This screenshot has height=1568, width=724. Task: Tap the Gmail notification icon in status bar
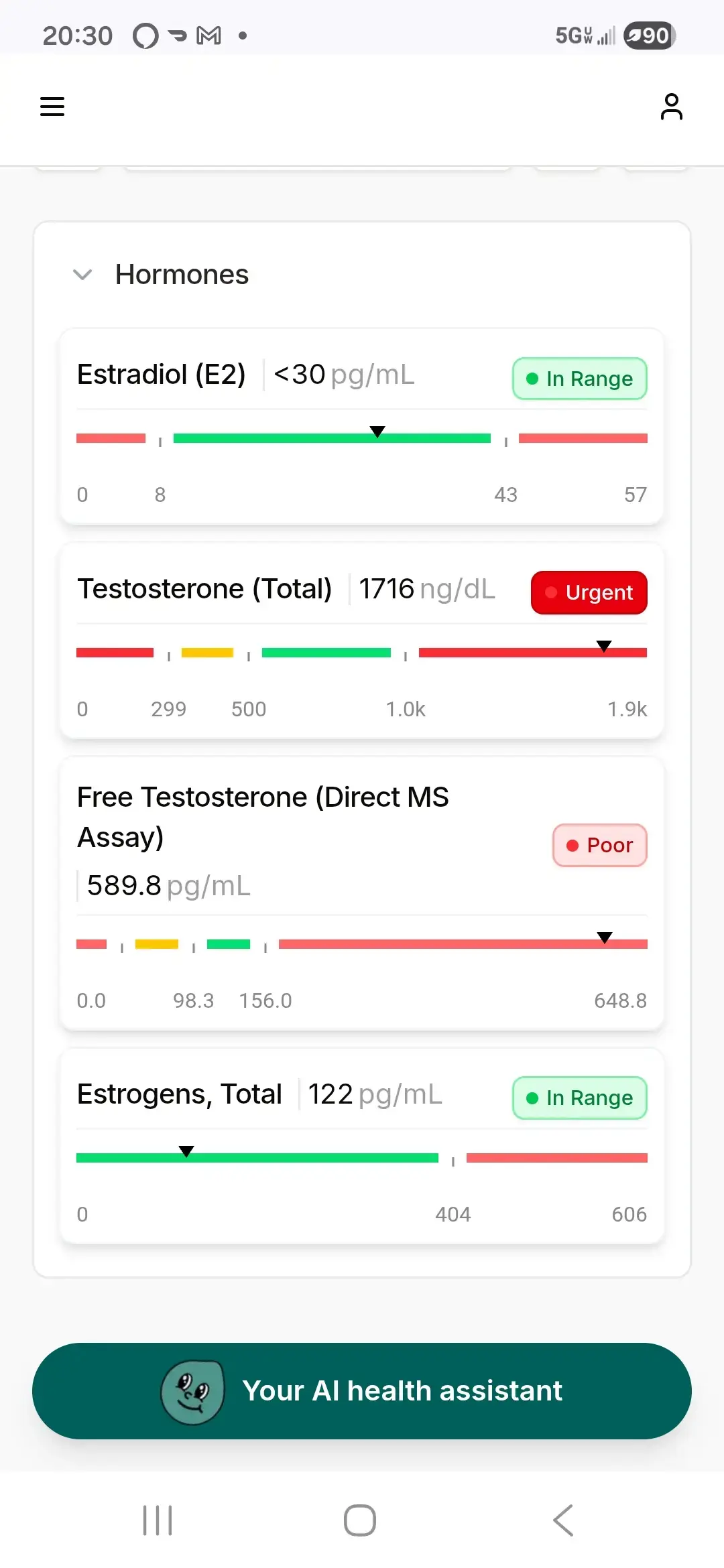(x=208, y=35)
